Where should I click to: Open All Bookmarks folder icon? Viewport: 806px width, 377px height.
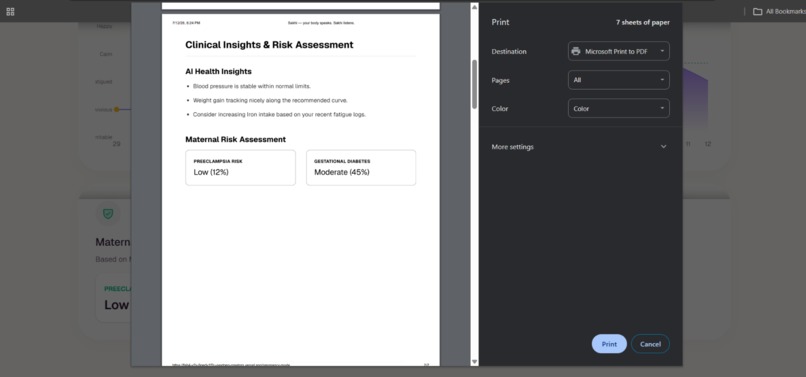tap(758, 11)
